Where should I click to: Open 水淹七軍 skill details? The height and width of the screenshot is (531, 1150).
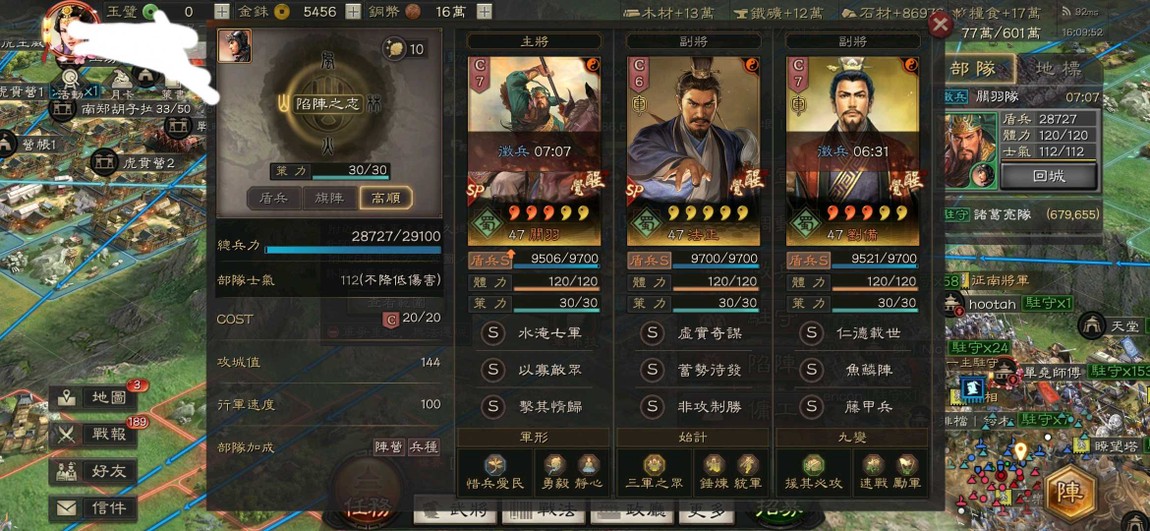click(x=534, y=333)
